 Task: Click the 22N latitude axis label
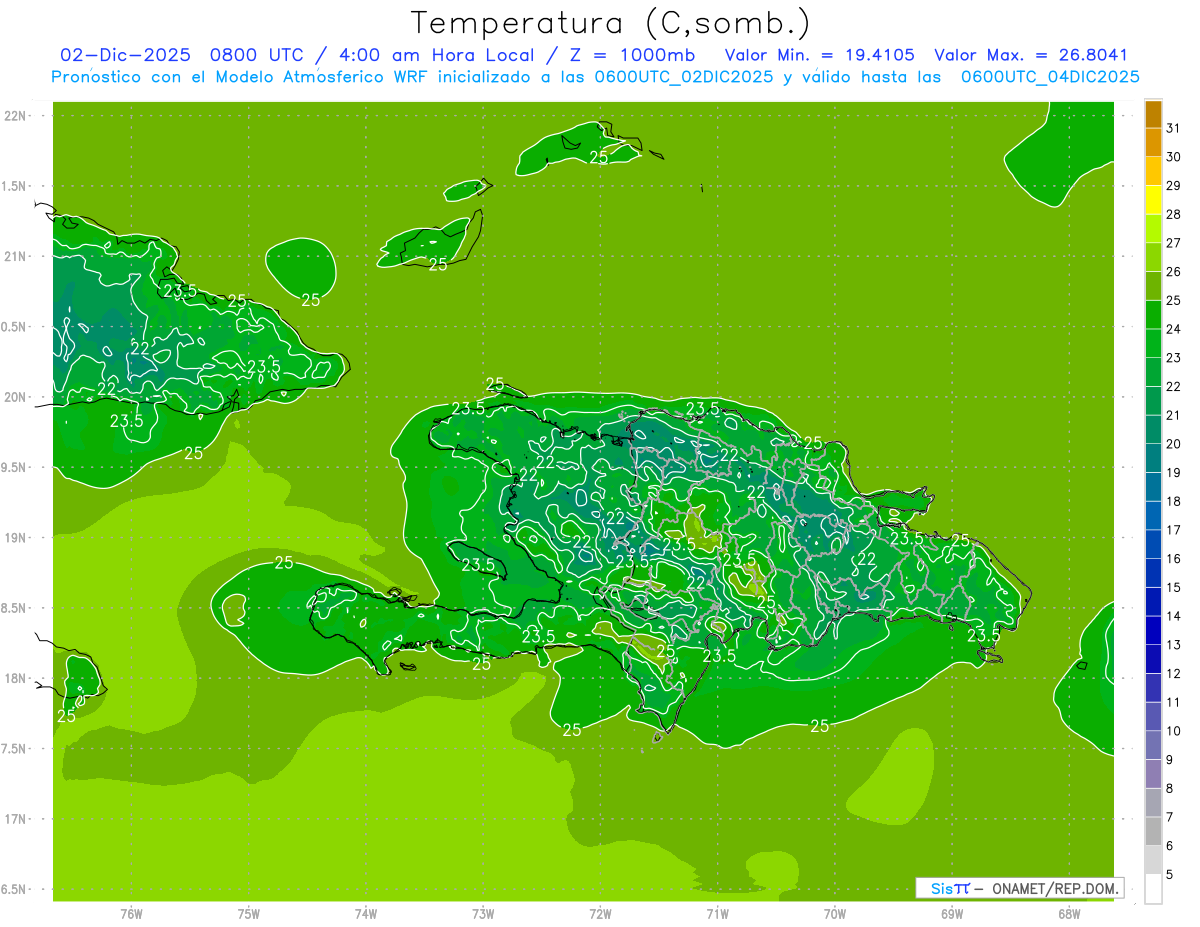(15, 116)
